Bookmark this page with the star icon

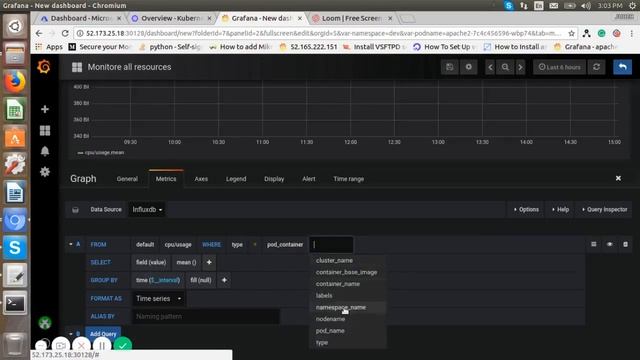pos(571,33)
